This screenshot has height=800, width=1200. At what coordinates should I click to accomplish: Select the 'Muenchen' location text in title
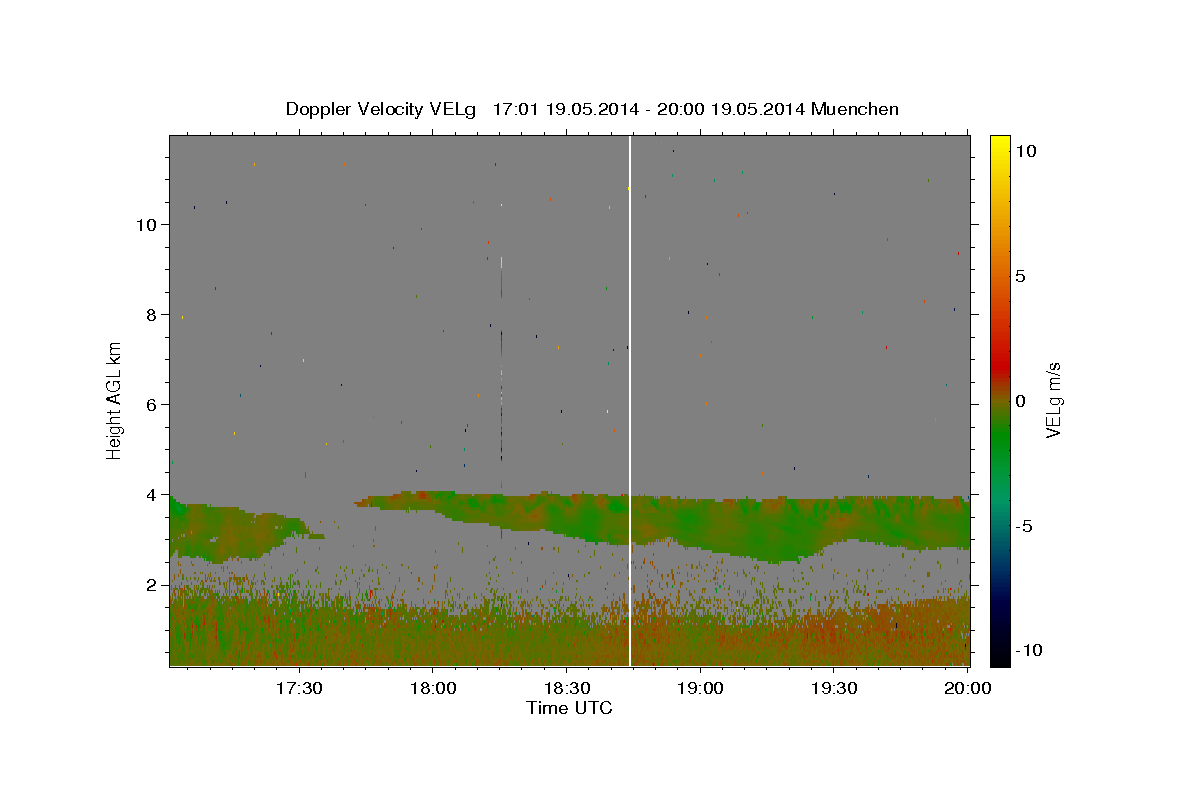coord(855,109)
